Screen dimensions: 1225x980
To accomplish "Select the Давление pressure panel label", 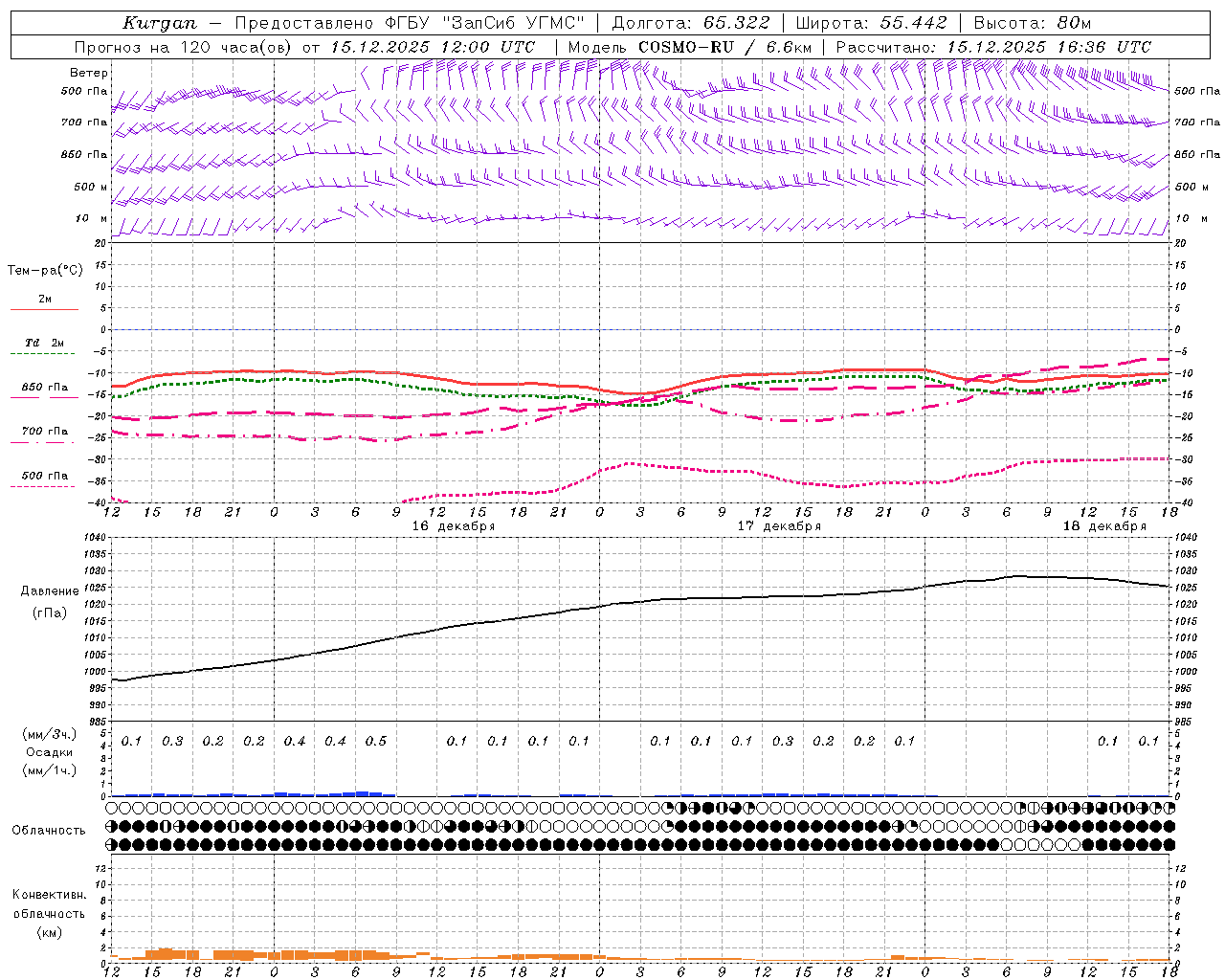I will 50,591.
